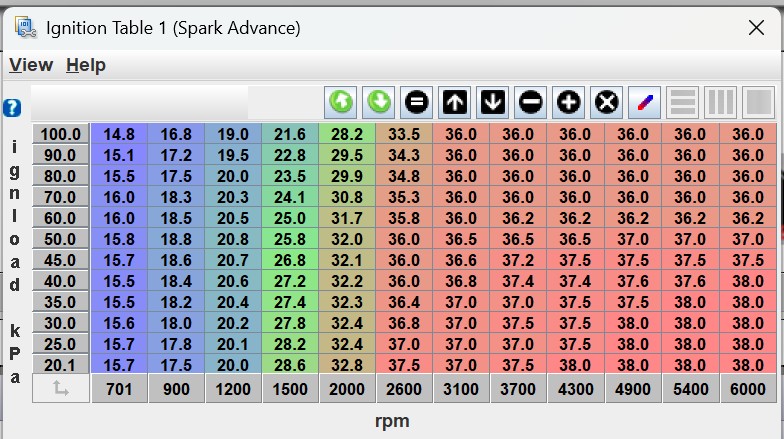
Task: Select the 27.8 spark advance cell
Action: pyautogui.click(x=290, y=323)
